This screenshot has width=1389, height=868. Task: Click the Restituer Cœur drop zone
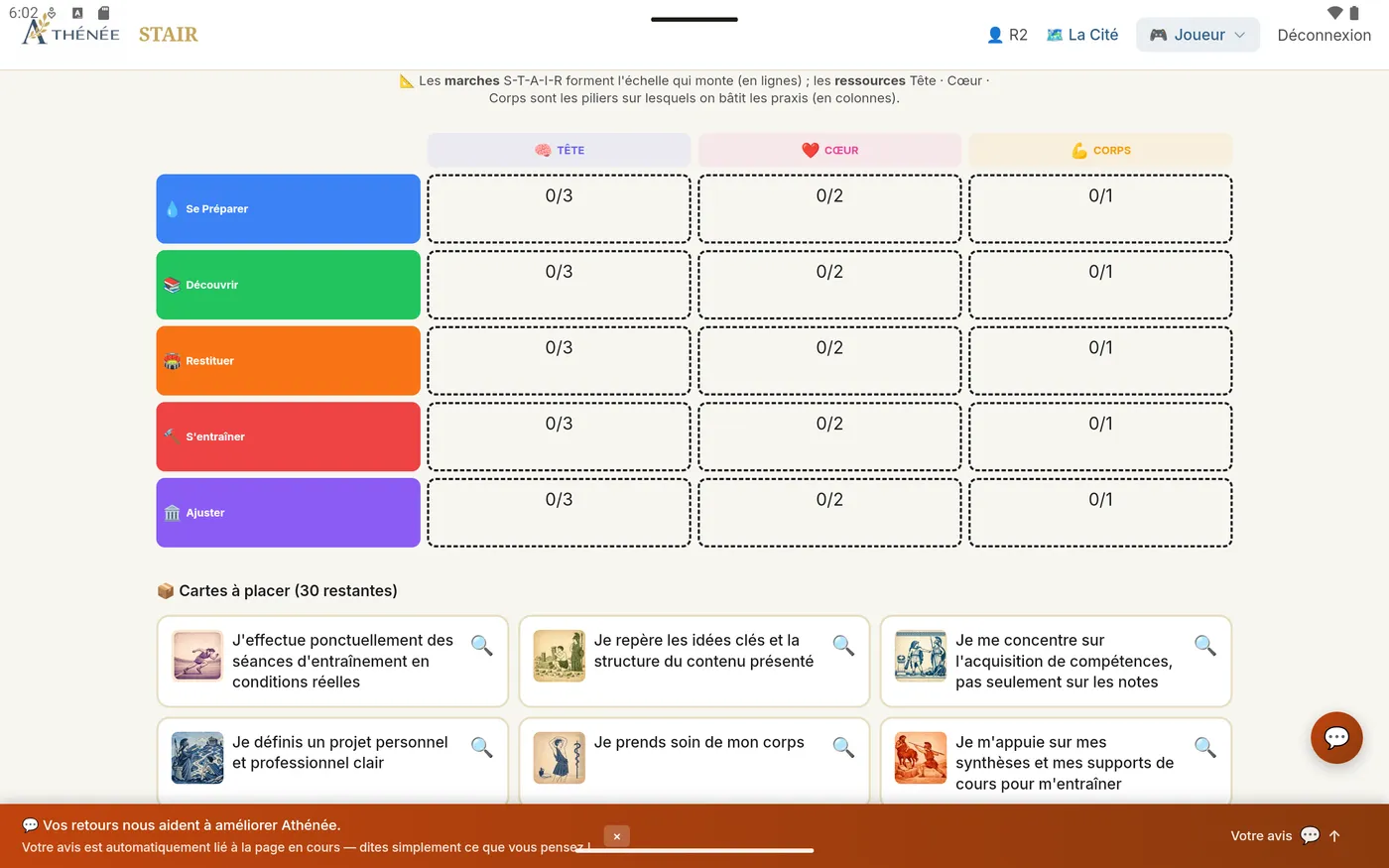pyautogui.click(x=830, y=361)
